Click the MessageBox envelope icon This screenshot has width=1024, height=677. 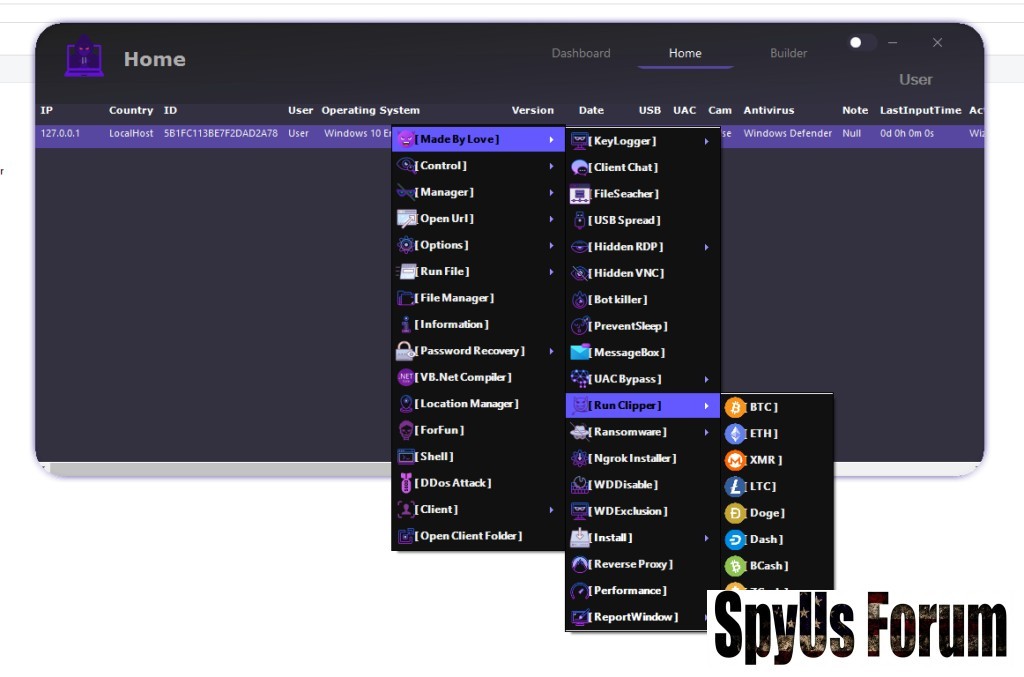(x=580, y=353)
